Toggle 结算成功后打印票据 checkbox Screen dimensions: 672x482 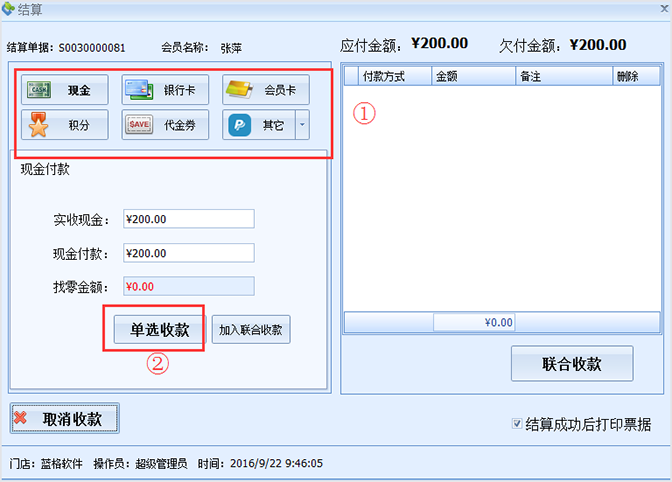pyautogui.click(x=517, y=424)
